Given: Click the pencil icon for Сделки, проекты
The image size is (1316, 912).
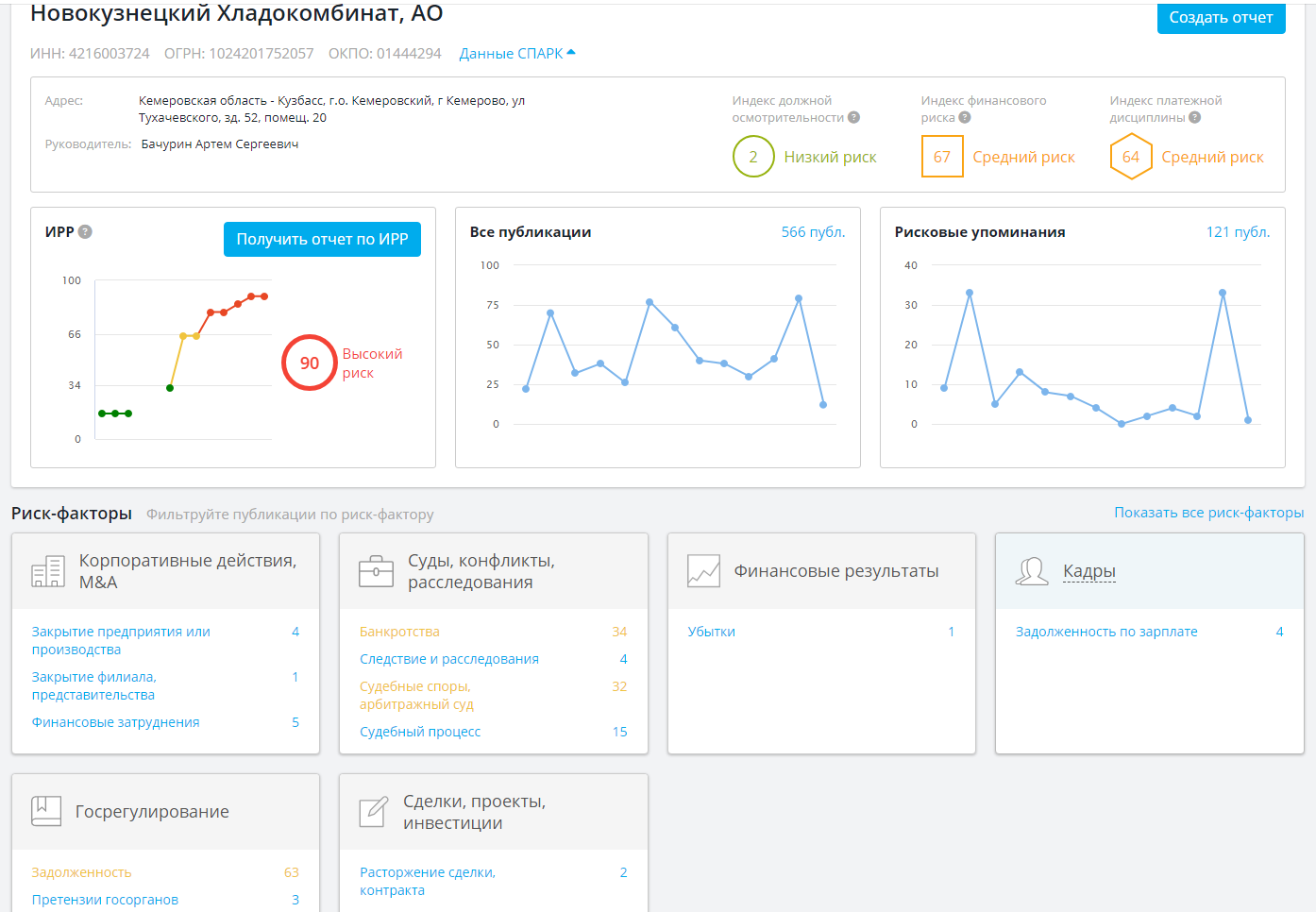Looking at the screenshot, I should tap(374, 812).
